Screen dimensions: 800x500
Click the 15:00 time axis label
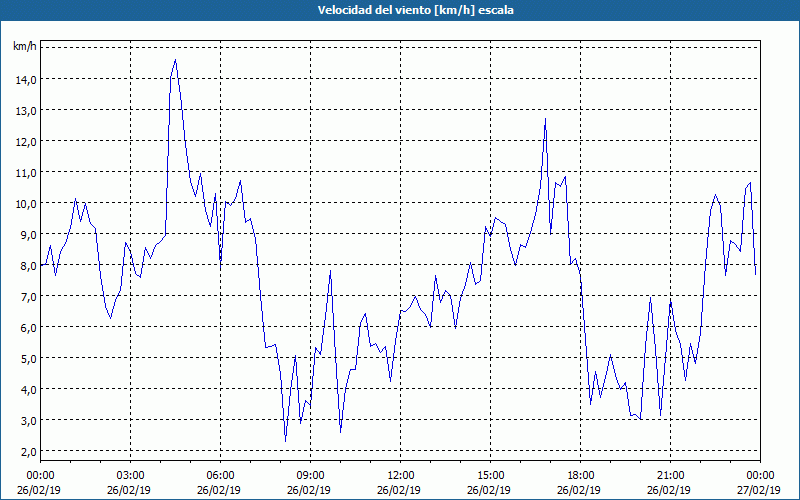pos(490,476)
